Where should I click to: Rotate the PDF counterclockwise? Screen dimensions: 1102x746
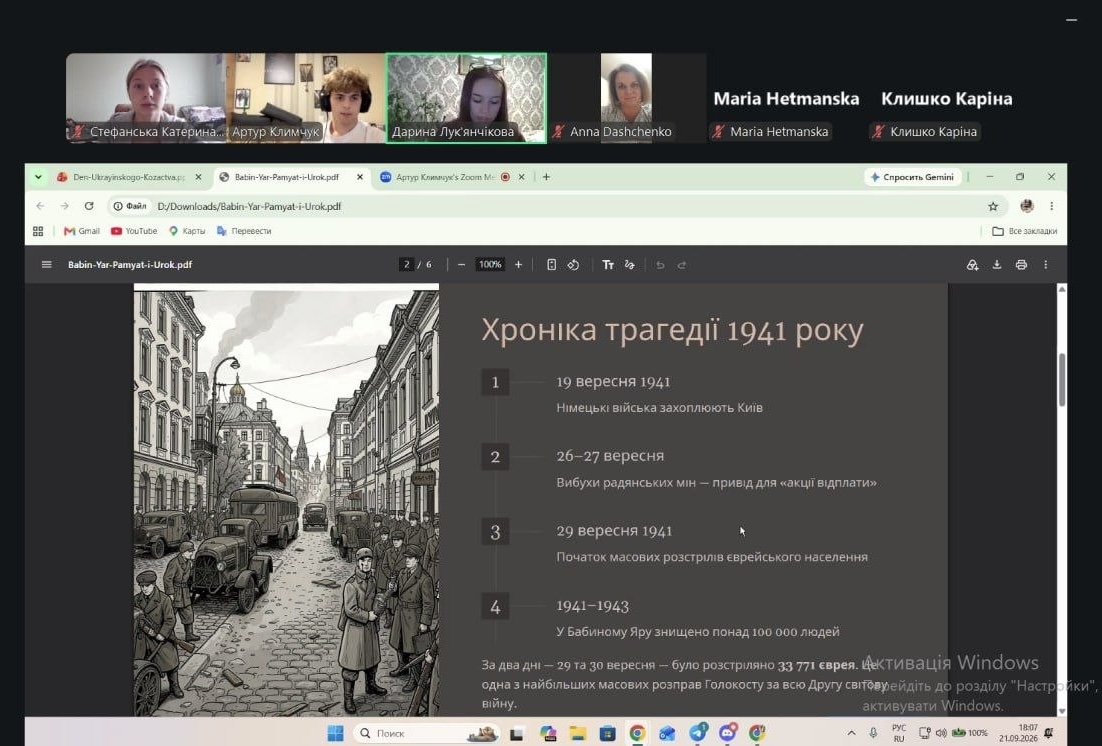coord(573,264)
